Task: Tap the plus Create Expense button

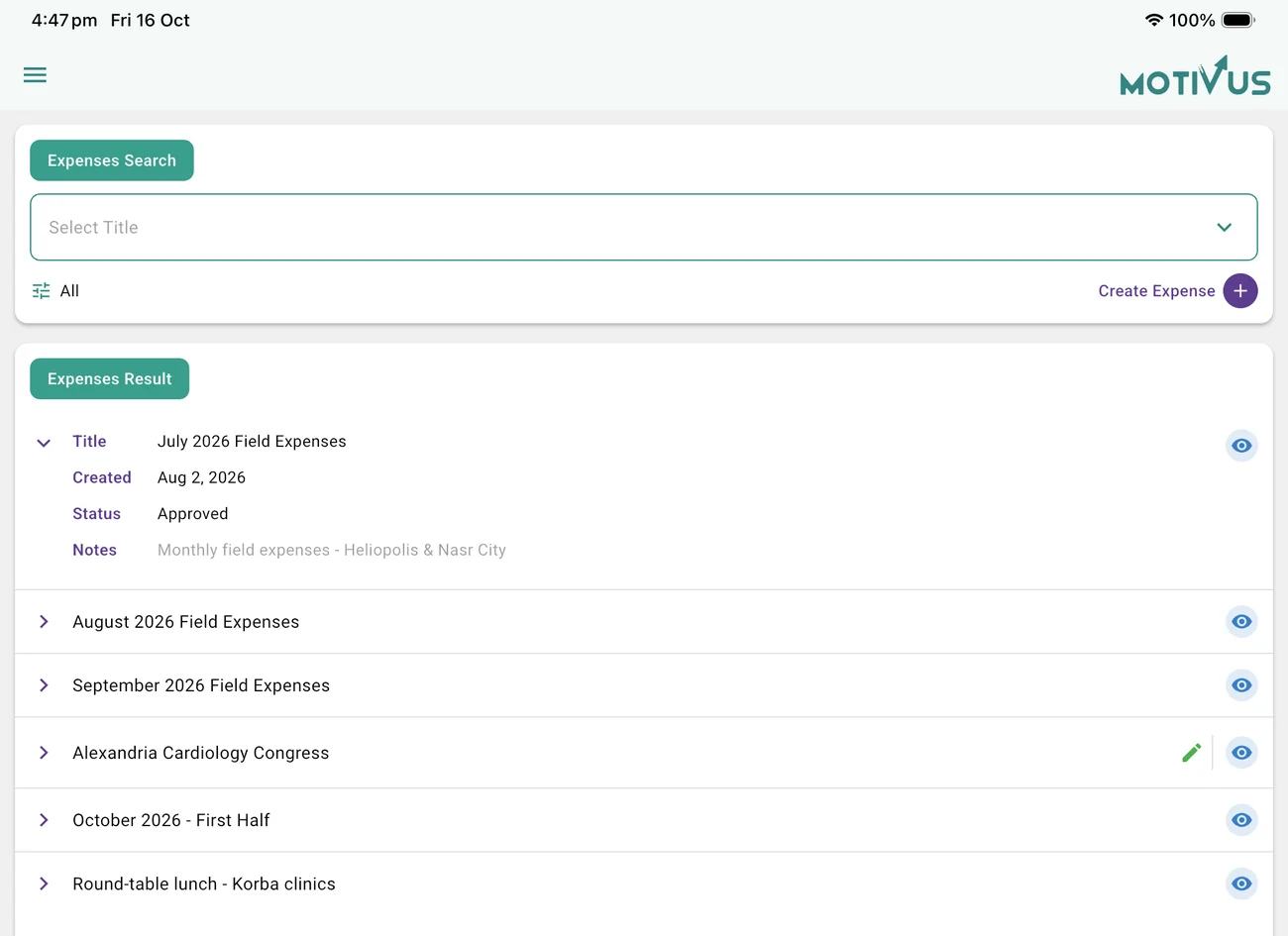Action: 1240,291
